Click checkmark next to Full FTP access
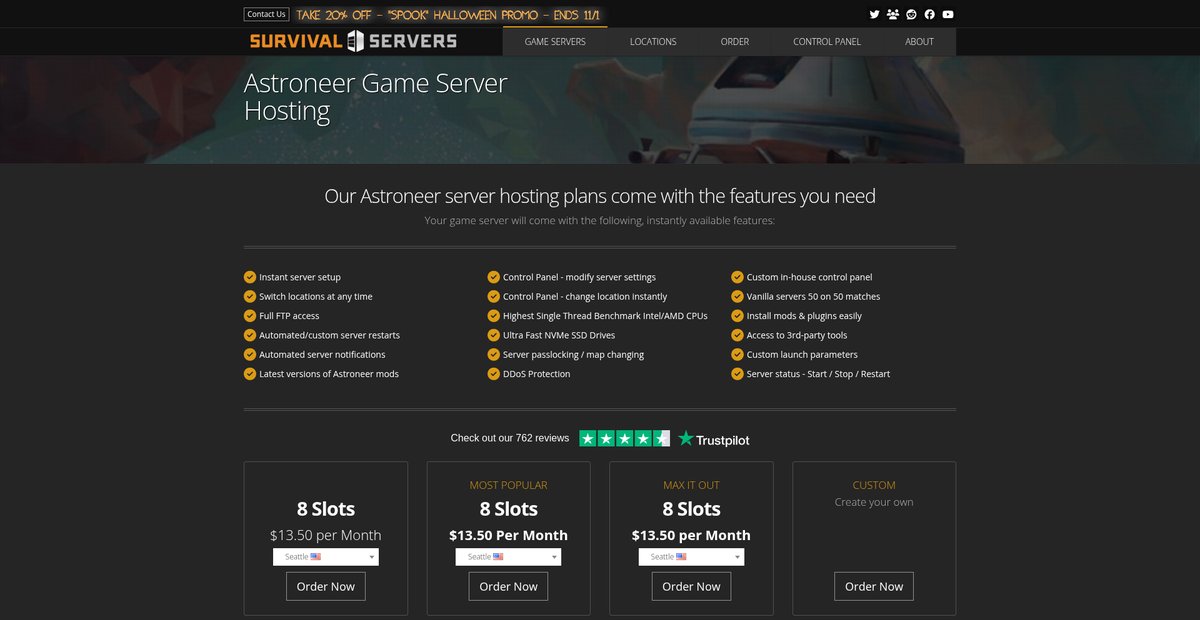Image resolution: width=1200 pixels, height=620 pixels. coord(250,316)
